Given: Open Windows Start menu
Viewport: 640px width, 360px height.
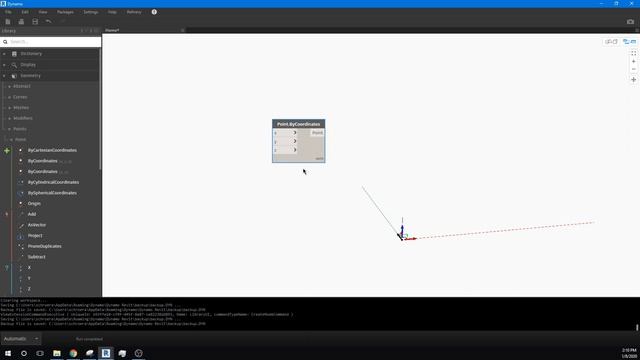Looking at the screenshot, I should pos(8,353).
